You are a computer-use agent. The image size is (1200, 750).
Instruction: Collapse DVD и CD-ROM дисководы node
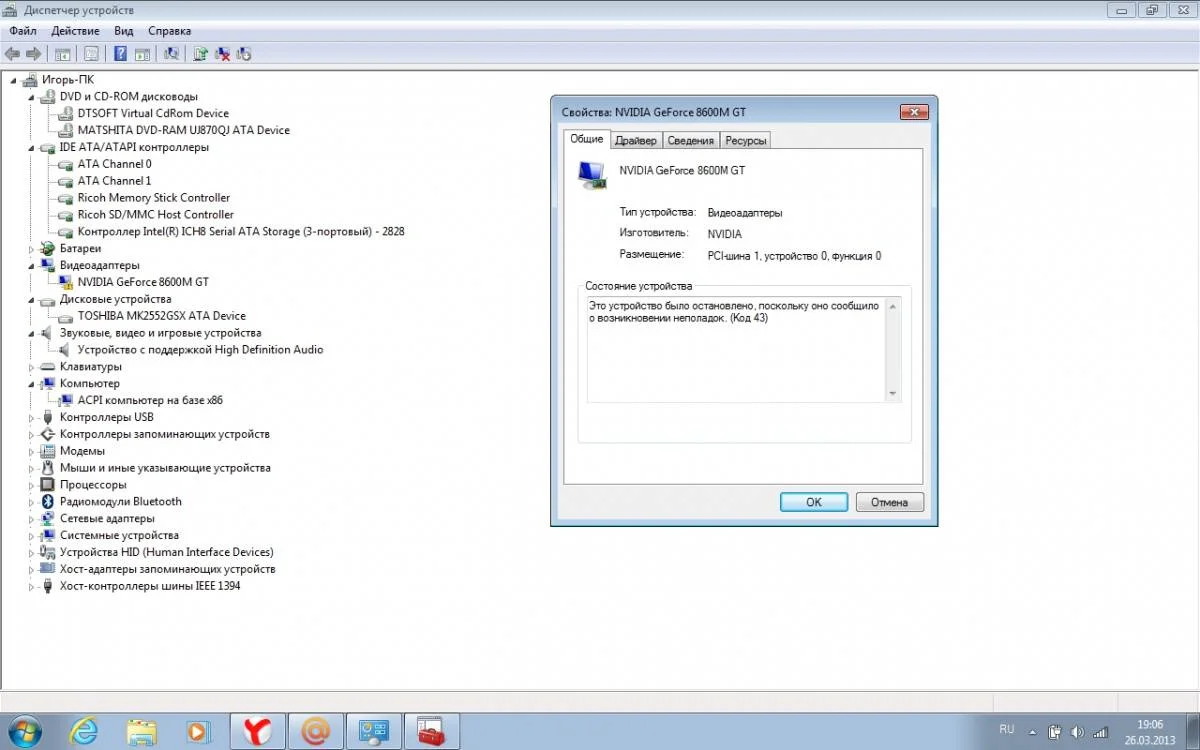click(x=32, y=97)
